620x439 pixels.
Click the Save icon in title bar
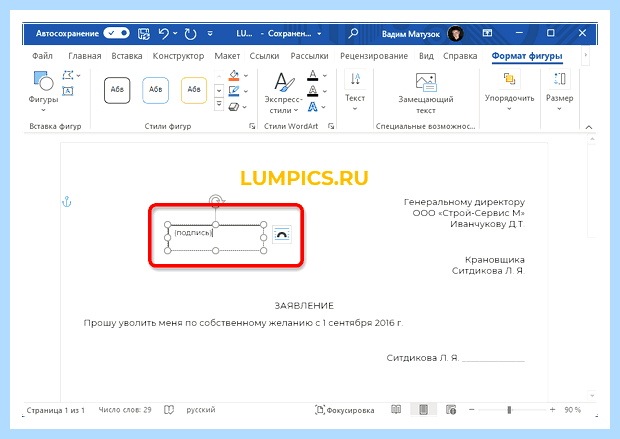(144, 34)
